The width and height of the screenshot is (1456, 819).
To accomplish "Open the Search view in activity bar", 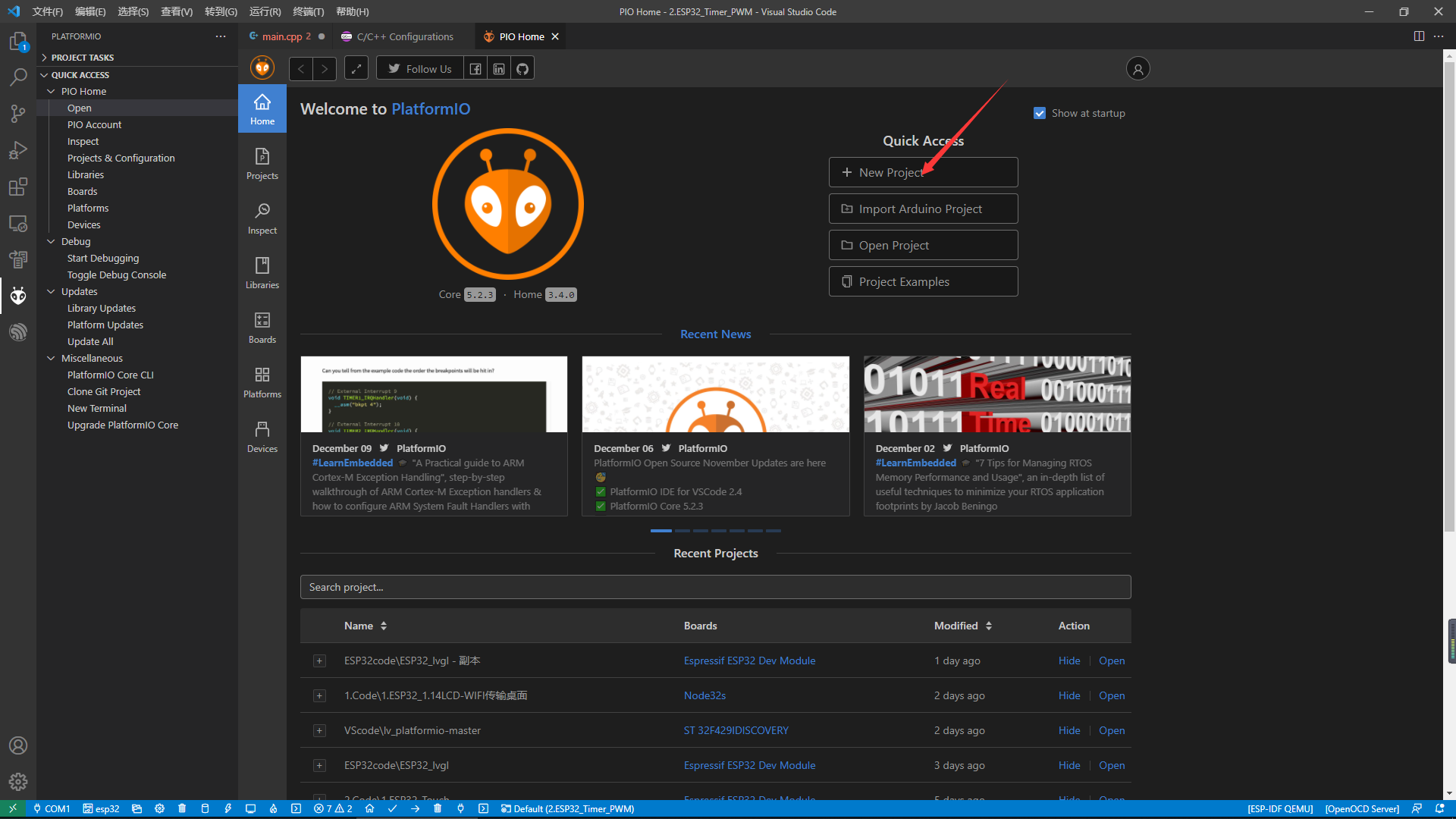I will pyautogui.click(x=18, y=77).
